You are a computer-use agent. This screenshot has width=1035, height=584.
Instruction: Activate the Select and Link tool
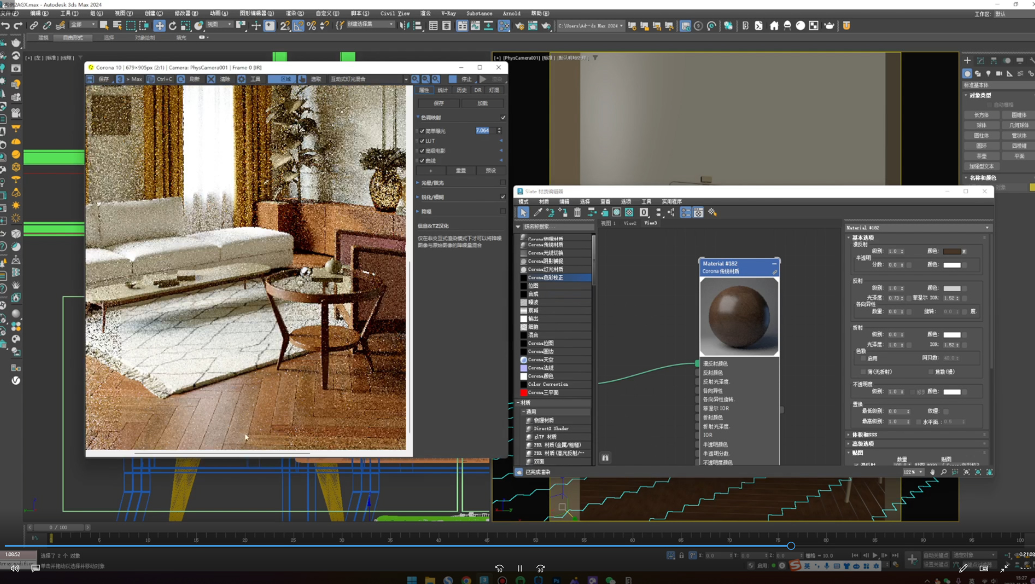(x=34, y=26)
